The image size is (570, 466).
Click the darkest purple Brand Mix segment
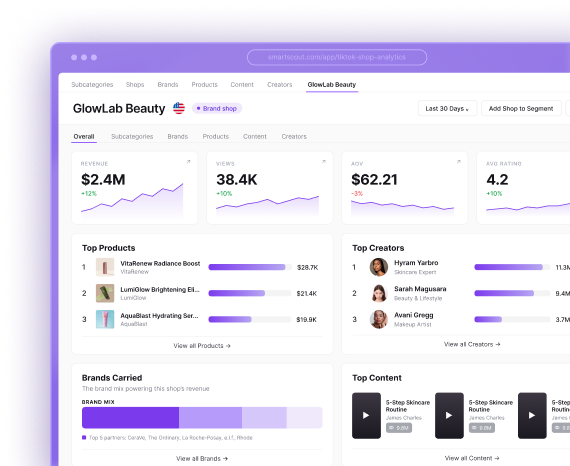tap(131, 418)
